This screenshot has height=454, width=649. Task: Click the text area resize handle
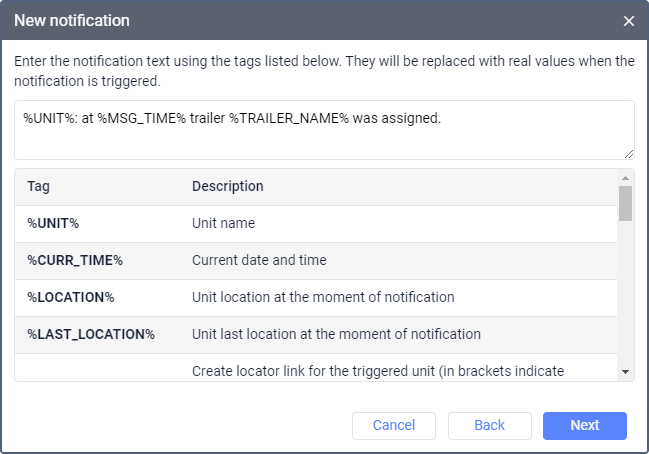(629, 154)
